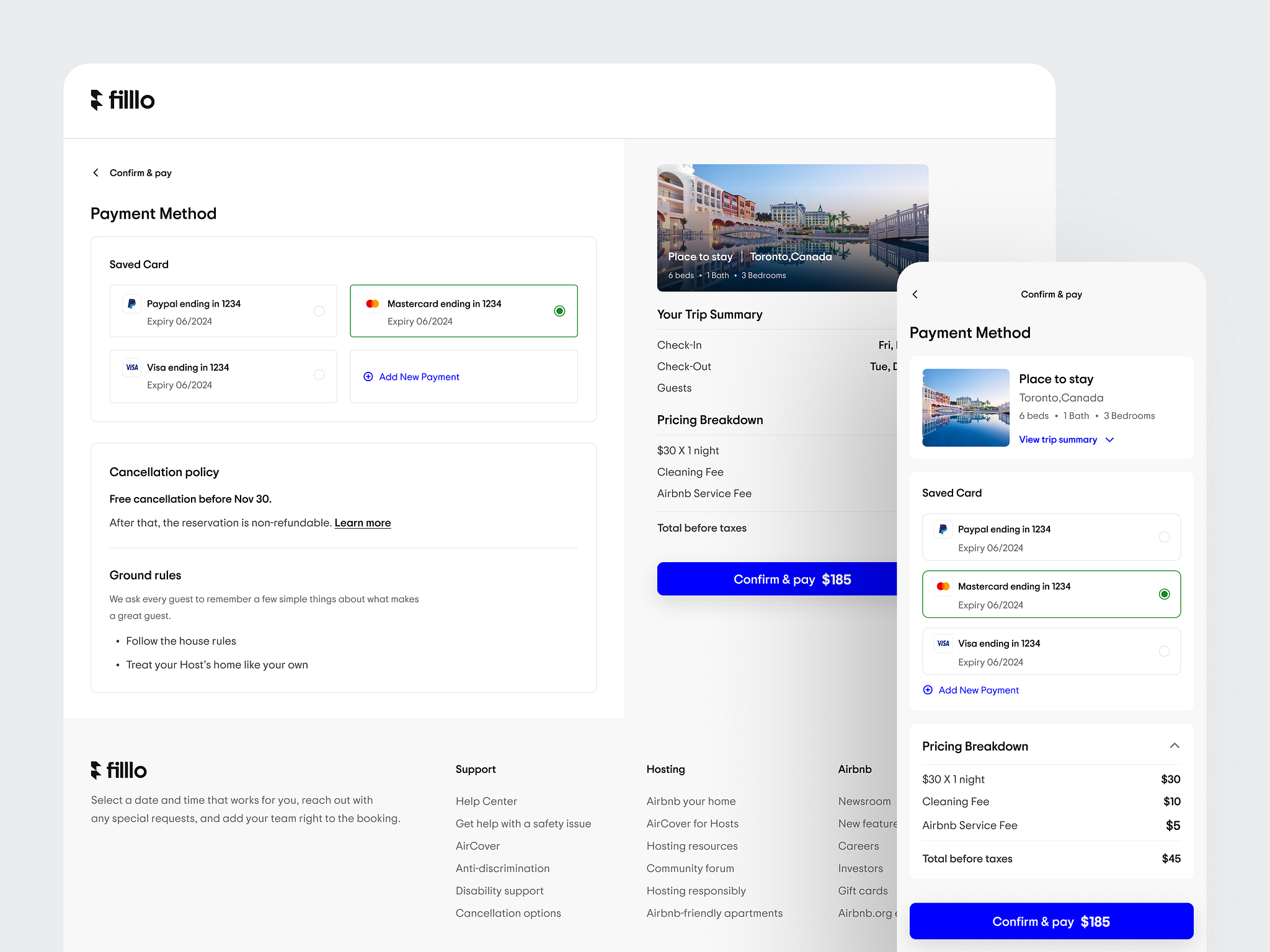Click the fillo logo in header

[x=122, y=100]
